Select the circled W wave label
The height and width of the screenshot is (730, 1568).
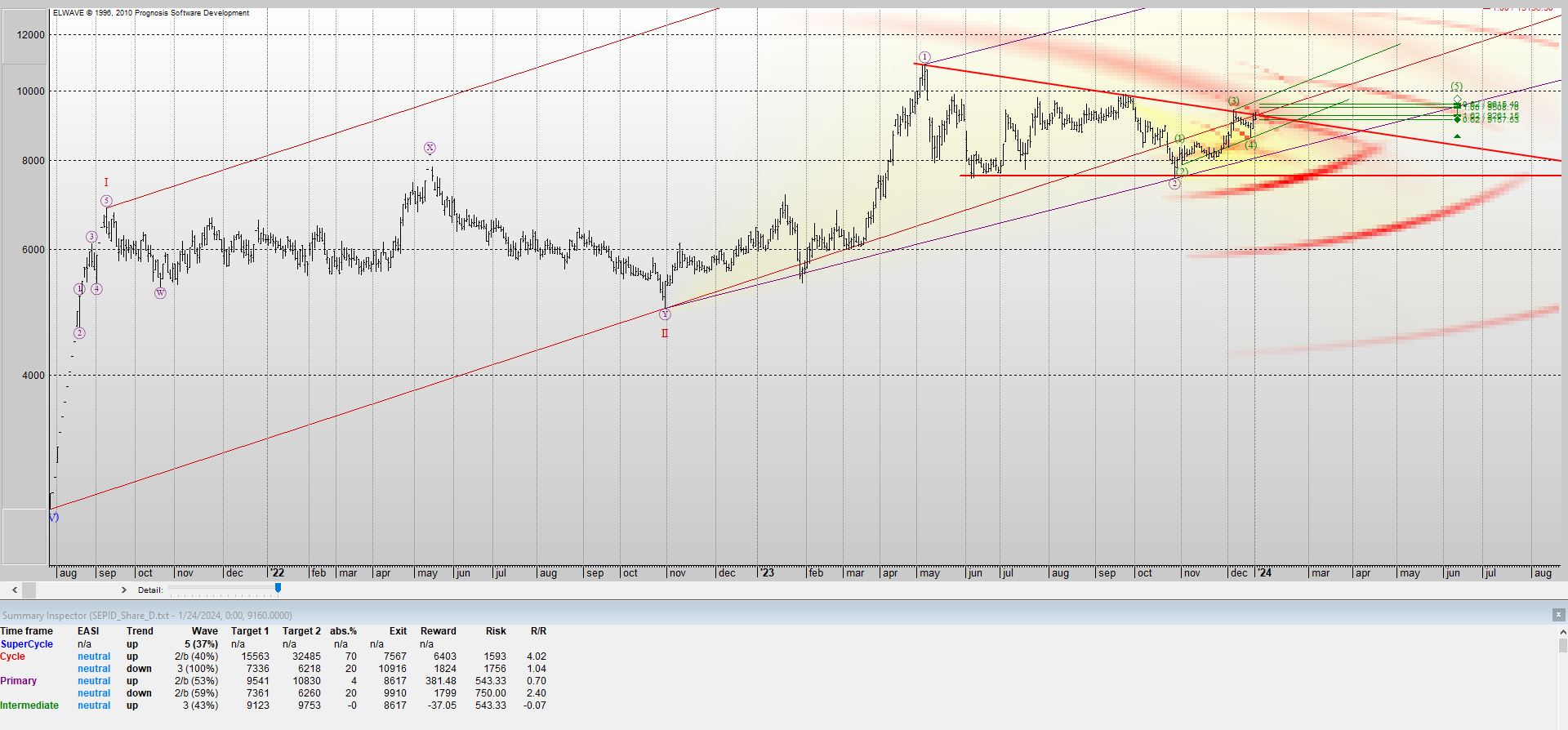point(160,292)
